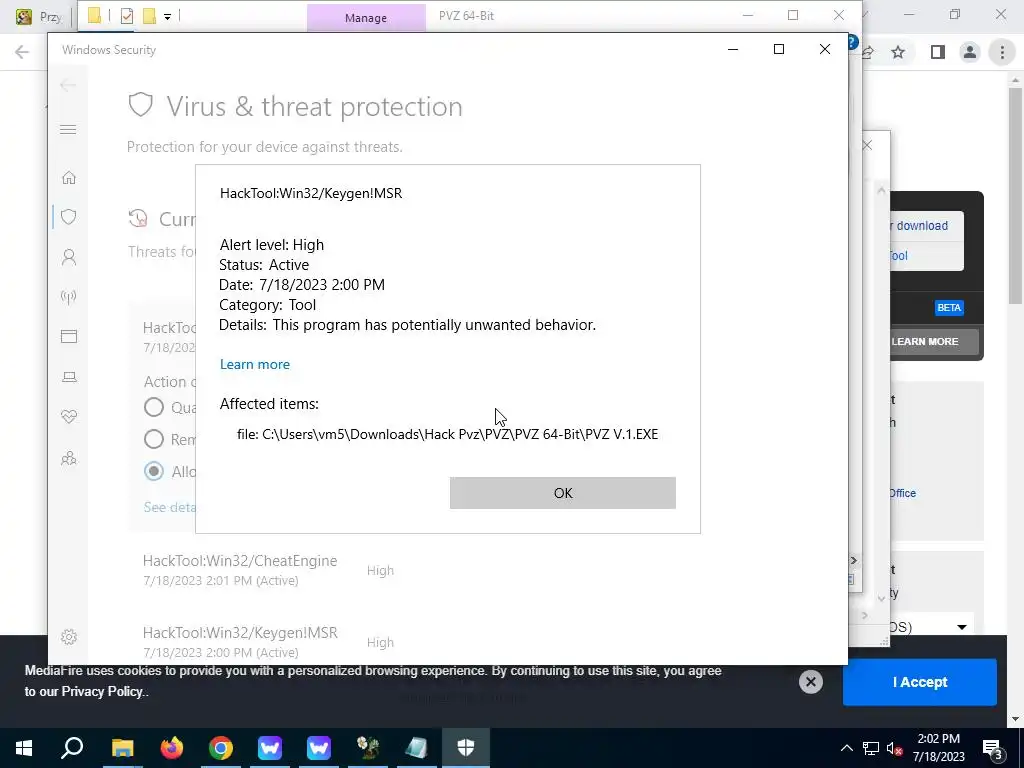Dismiss the MediaFire cookie banner with X
This screenshot has height=768, width=1024.
pyautogui.click(x=810, y=682)
